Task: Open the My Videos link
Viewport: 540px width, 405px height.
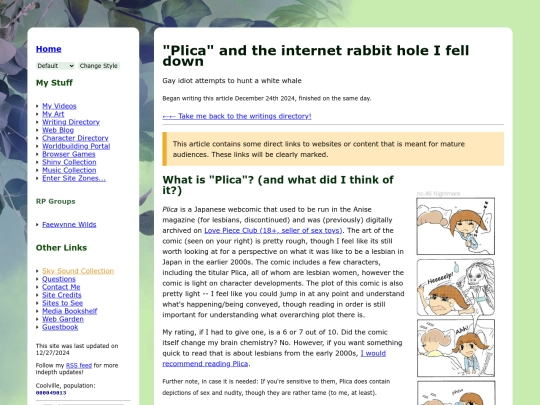Action: tap(59, 106)
